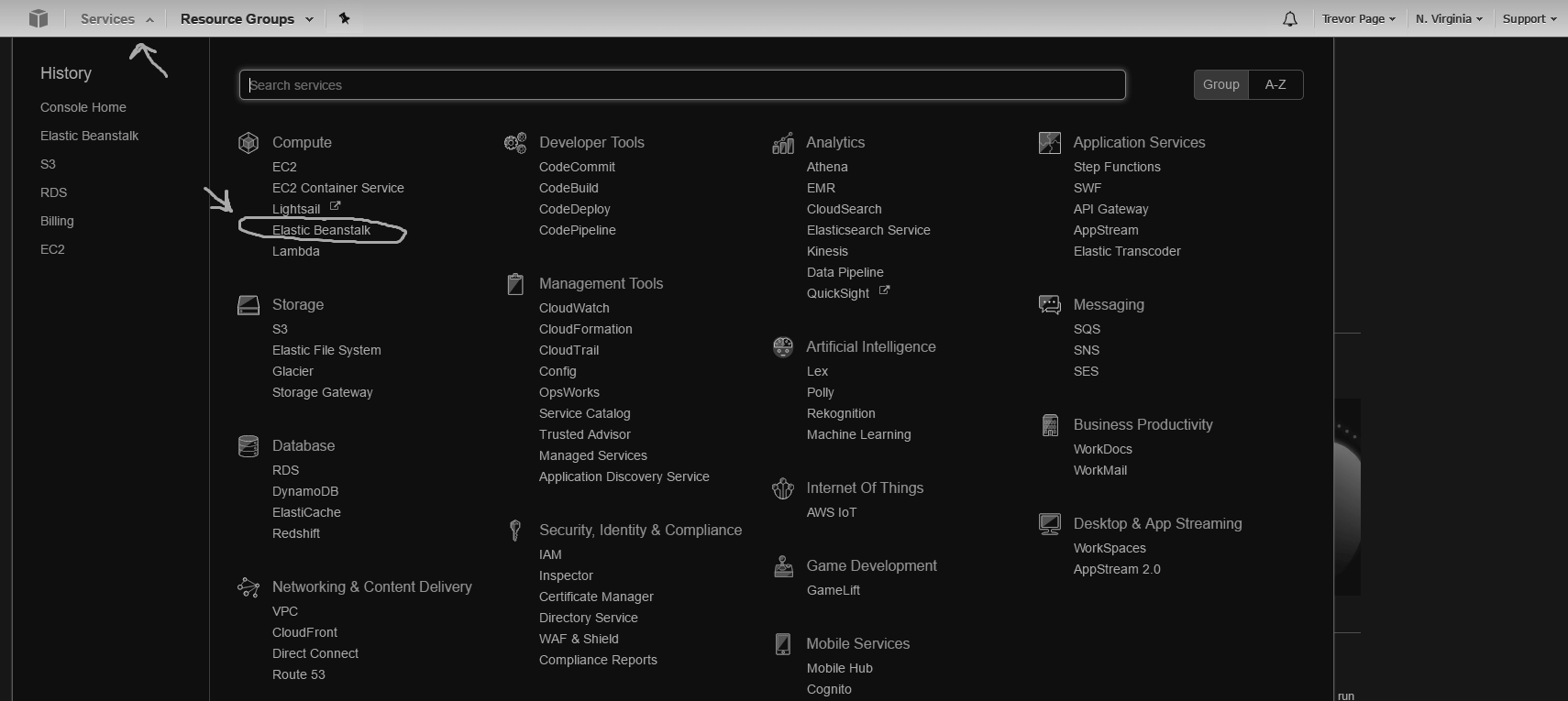Image resolution: width=1568 pixels, height=701 pixels.
Task: Open the pin shortcuts icon
Action: tap(344, 18)
